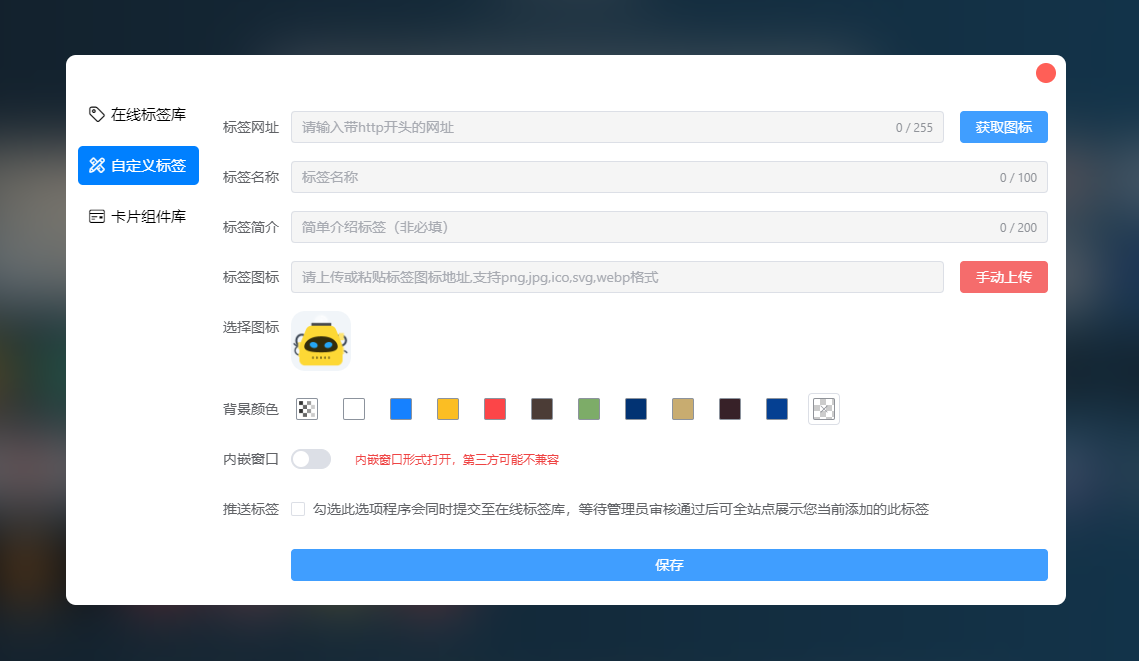Pick the yellow background color swatch
The image size is (1139, 661).
coord(448,409)
